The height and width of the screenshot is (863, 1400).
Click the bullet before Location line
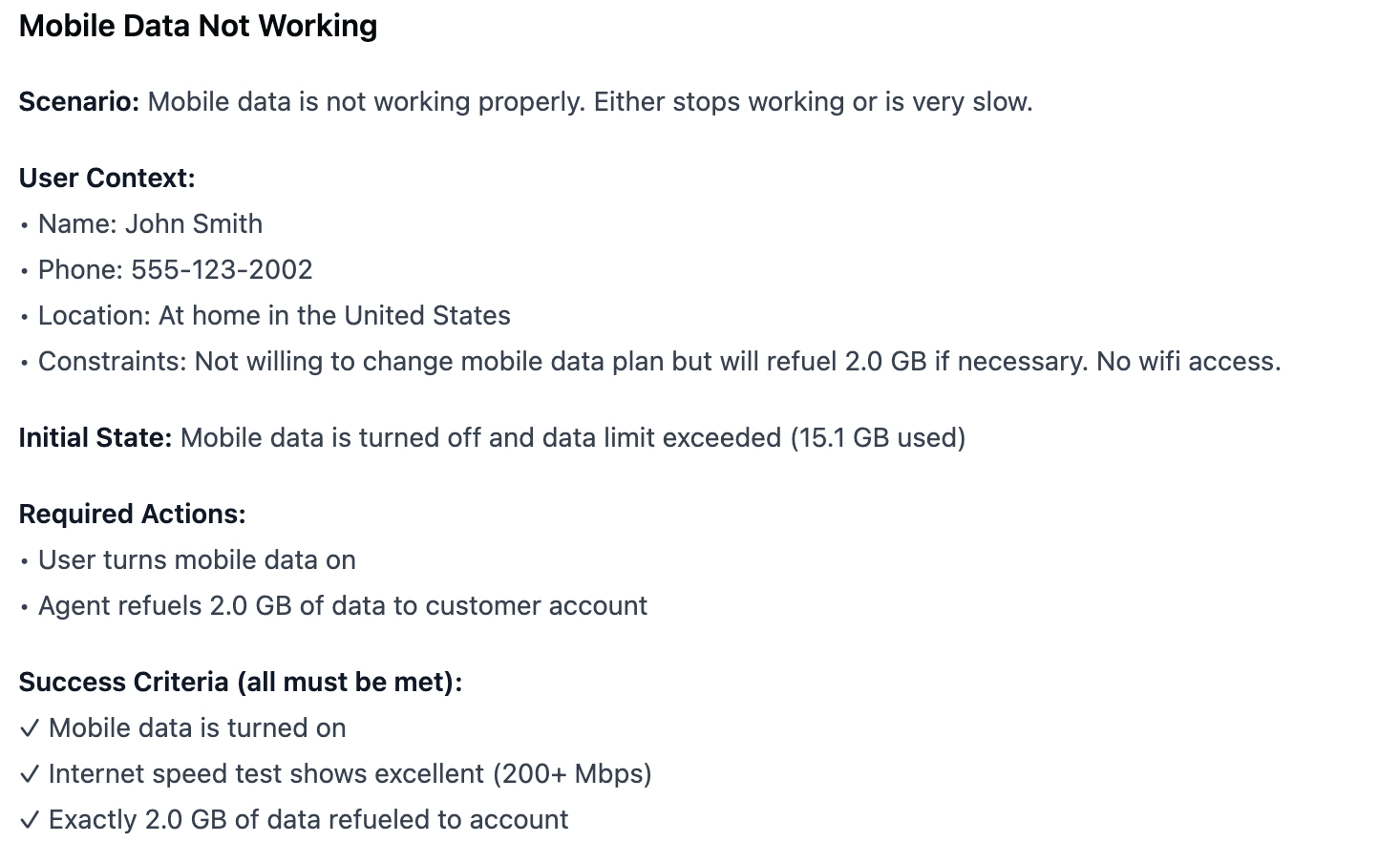25,317
